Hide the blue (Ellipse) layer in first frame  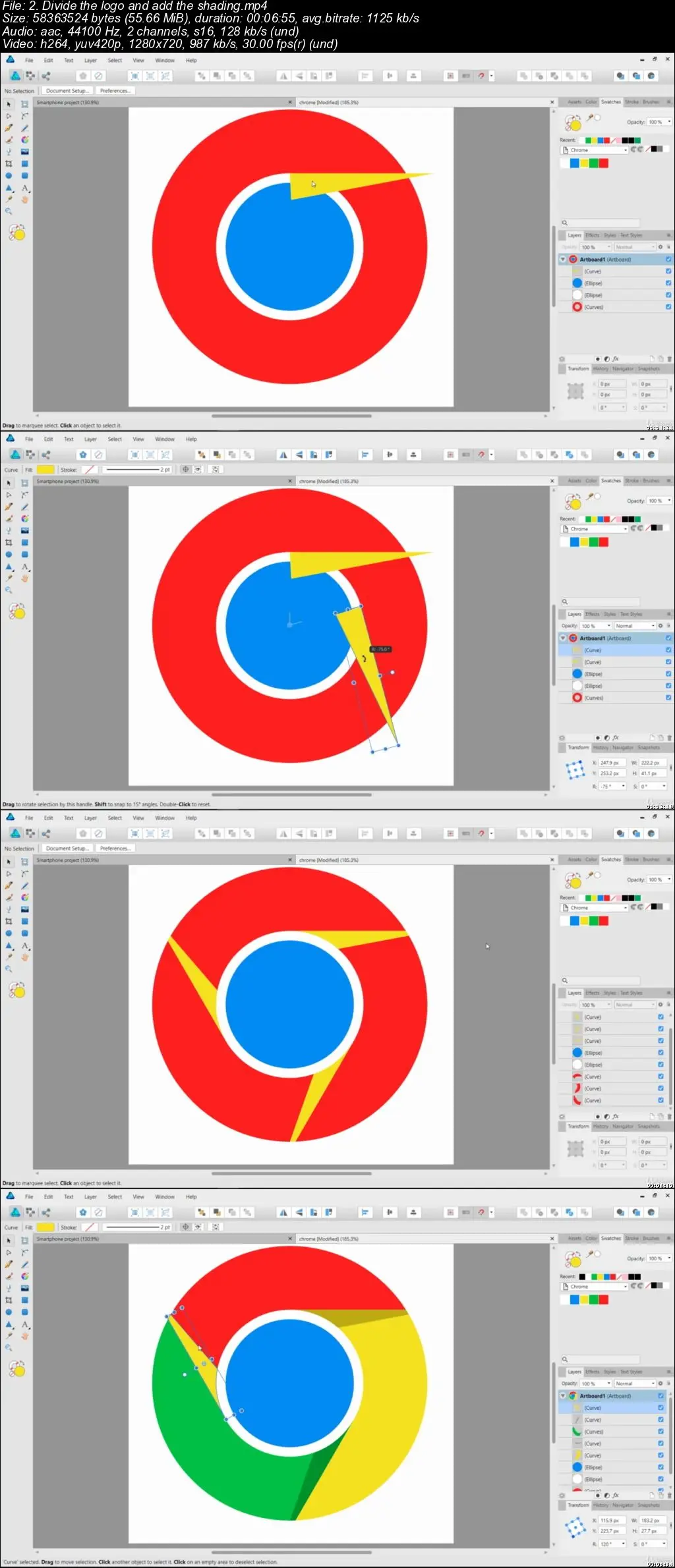coord(668,283)
